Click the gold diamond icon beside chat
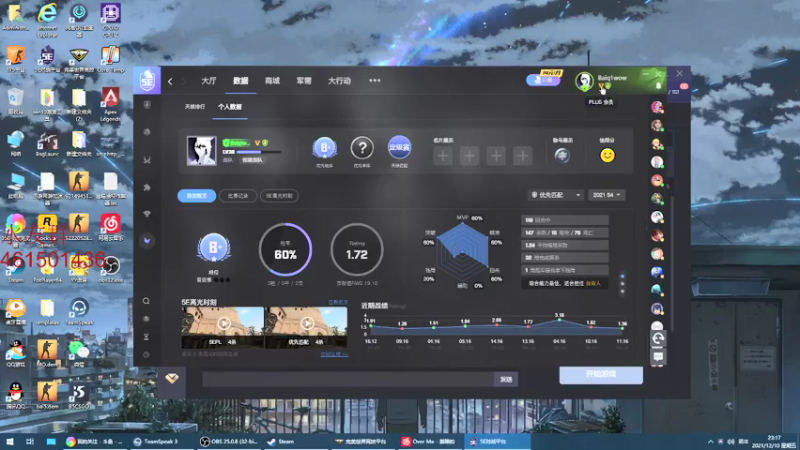 tap(172, 379)
